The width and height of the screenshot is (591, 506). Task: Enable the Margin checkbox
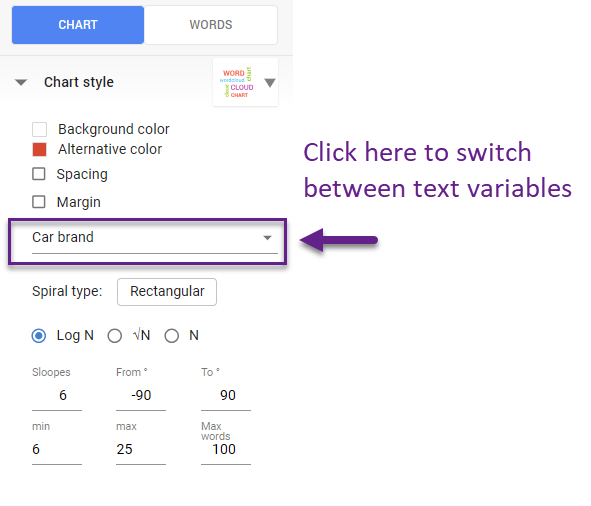(x=39, y=202)
